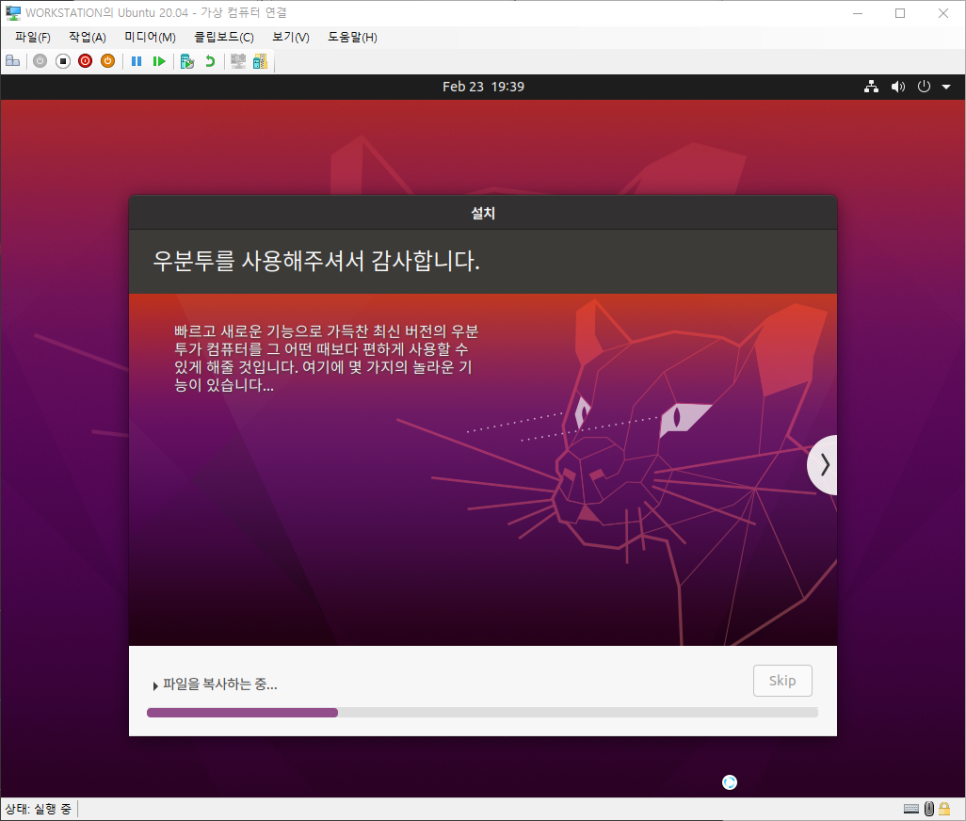Click the keyboard icon in the status bar

tap(911, 809)
